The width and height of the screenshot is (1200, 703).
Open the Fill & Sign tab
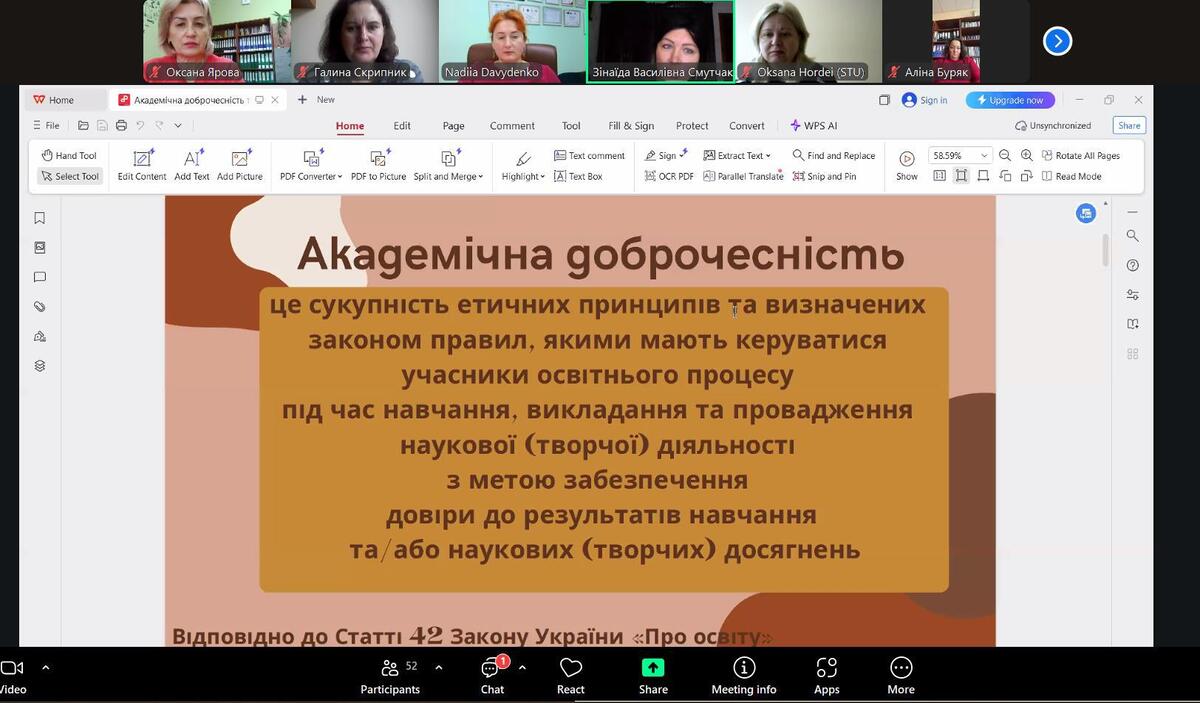pyautogui.click(x=631, y=126)
